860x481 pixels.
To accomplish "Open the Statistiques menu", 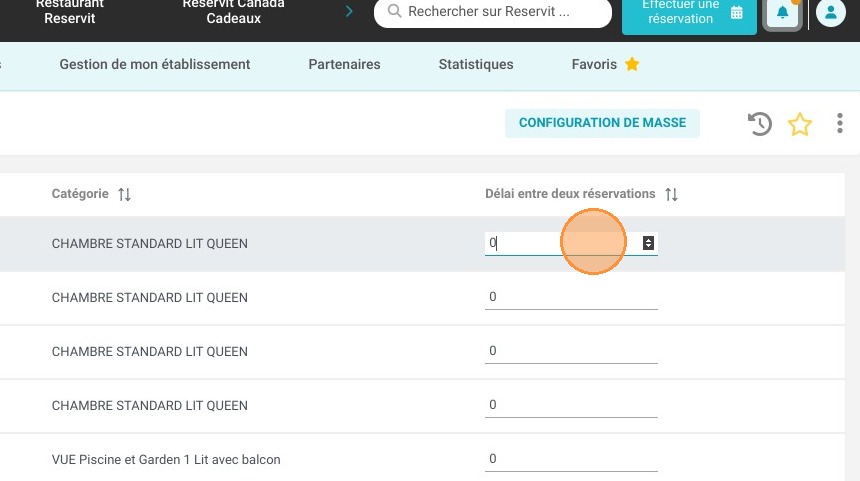I will pos(476,65).
